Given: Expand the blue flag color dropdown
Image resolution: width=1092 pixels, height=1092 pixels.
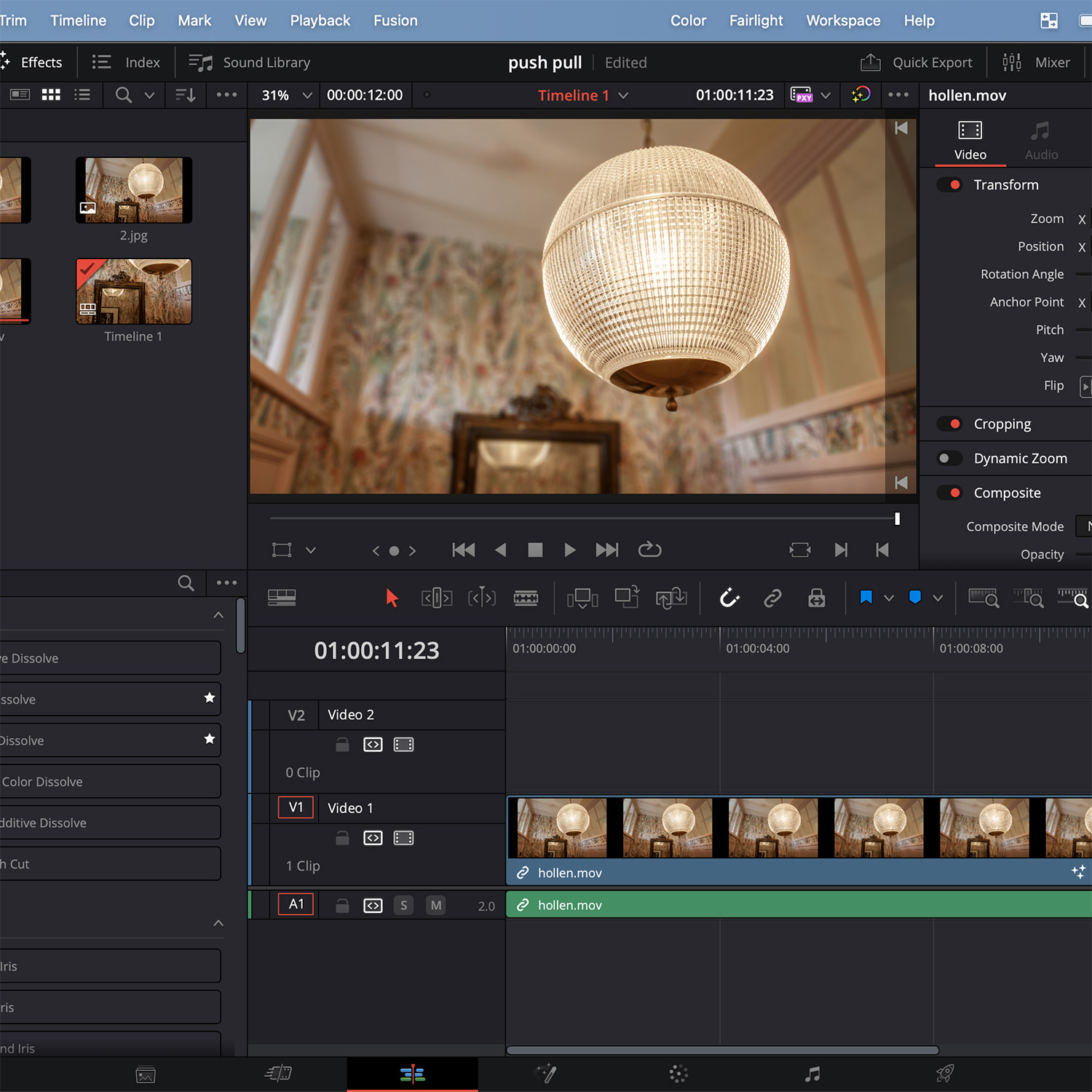Looking at the screenshot, I should tap(889, 598).
